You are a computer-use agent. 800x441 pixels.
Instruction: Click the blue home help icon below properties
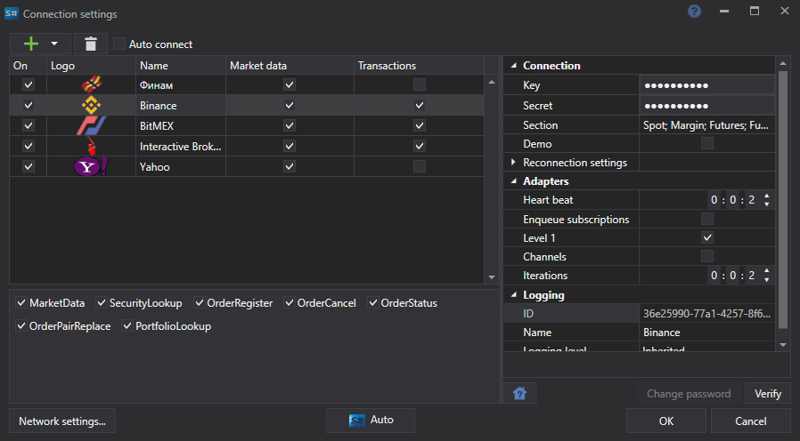(520, 393)
